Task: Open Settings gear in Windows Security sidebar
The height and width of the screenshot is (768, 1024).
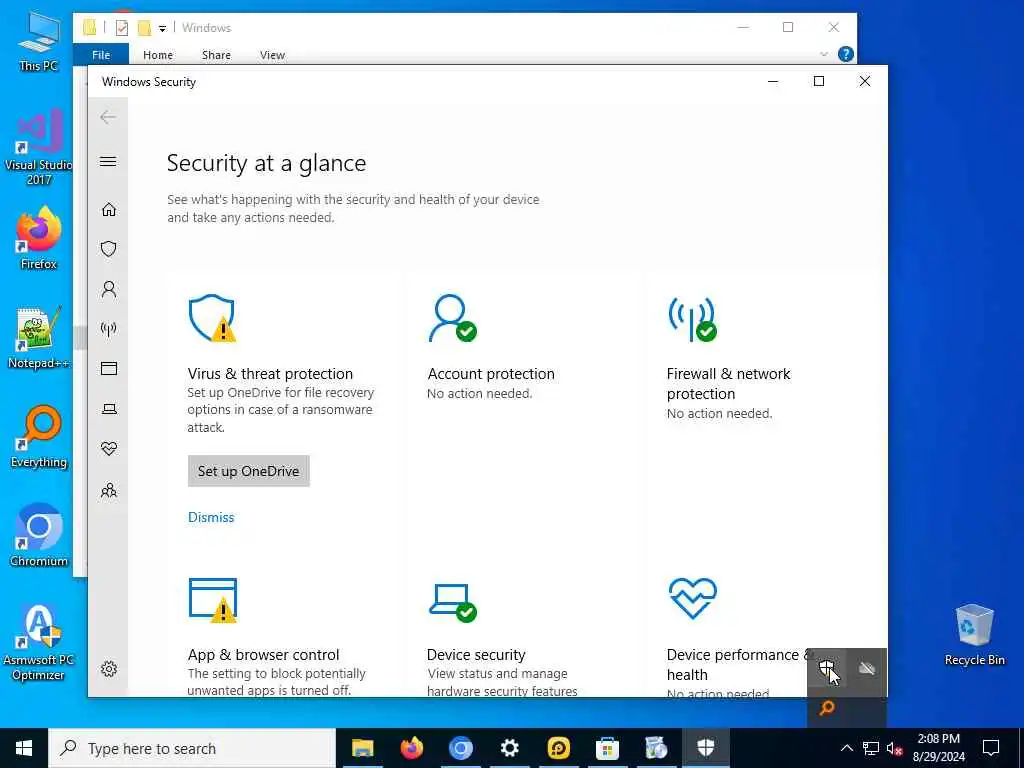Action: pos(108,669)
